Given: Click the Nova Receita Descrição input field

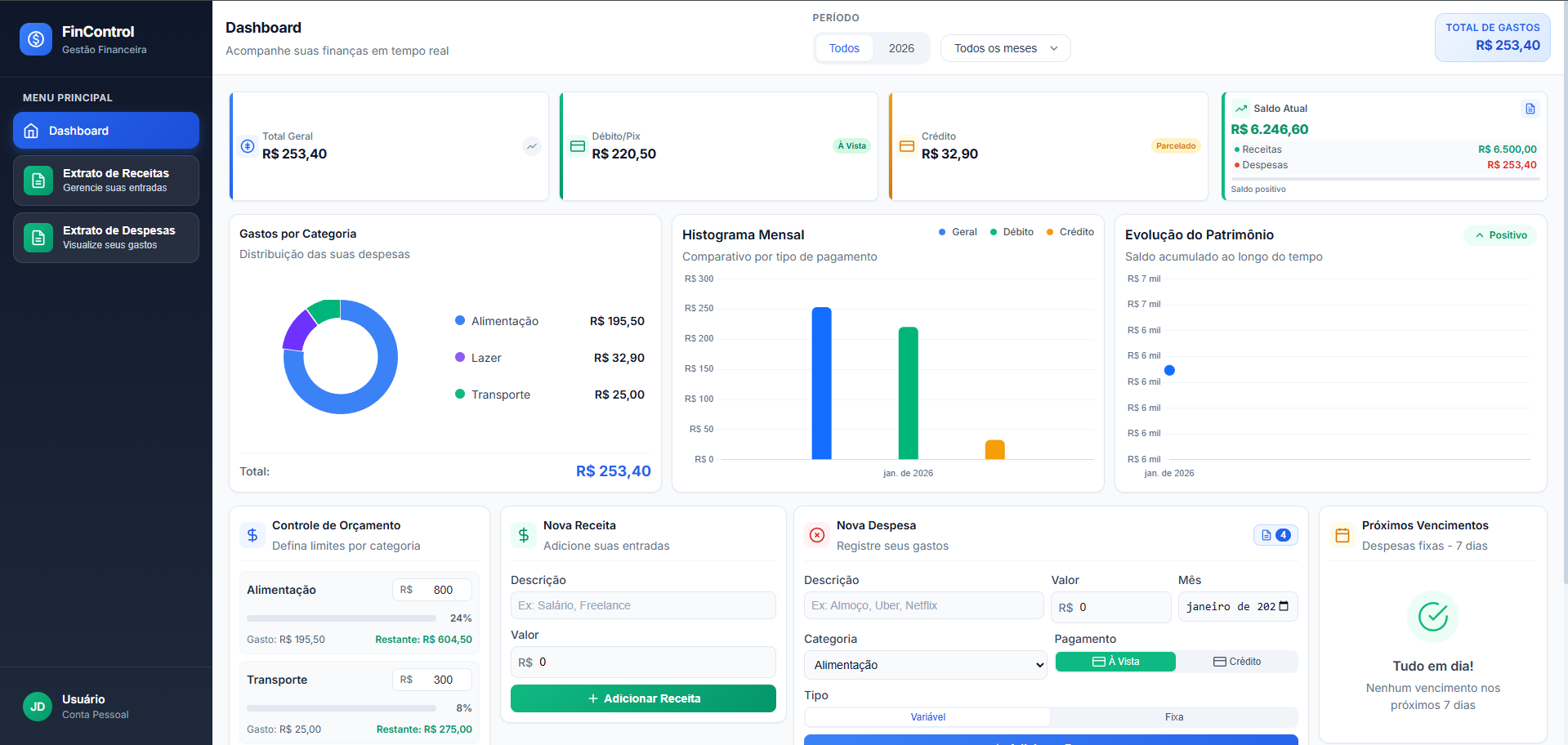Looking at the screenshot, I should point(643,605).
